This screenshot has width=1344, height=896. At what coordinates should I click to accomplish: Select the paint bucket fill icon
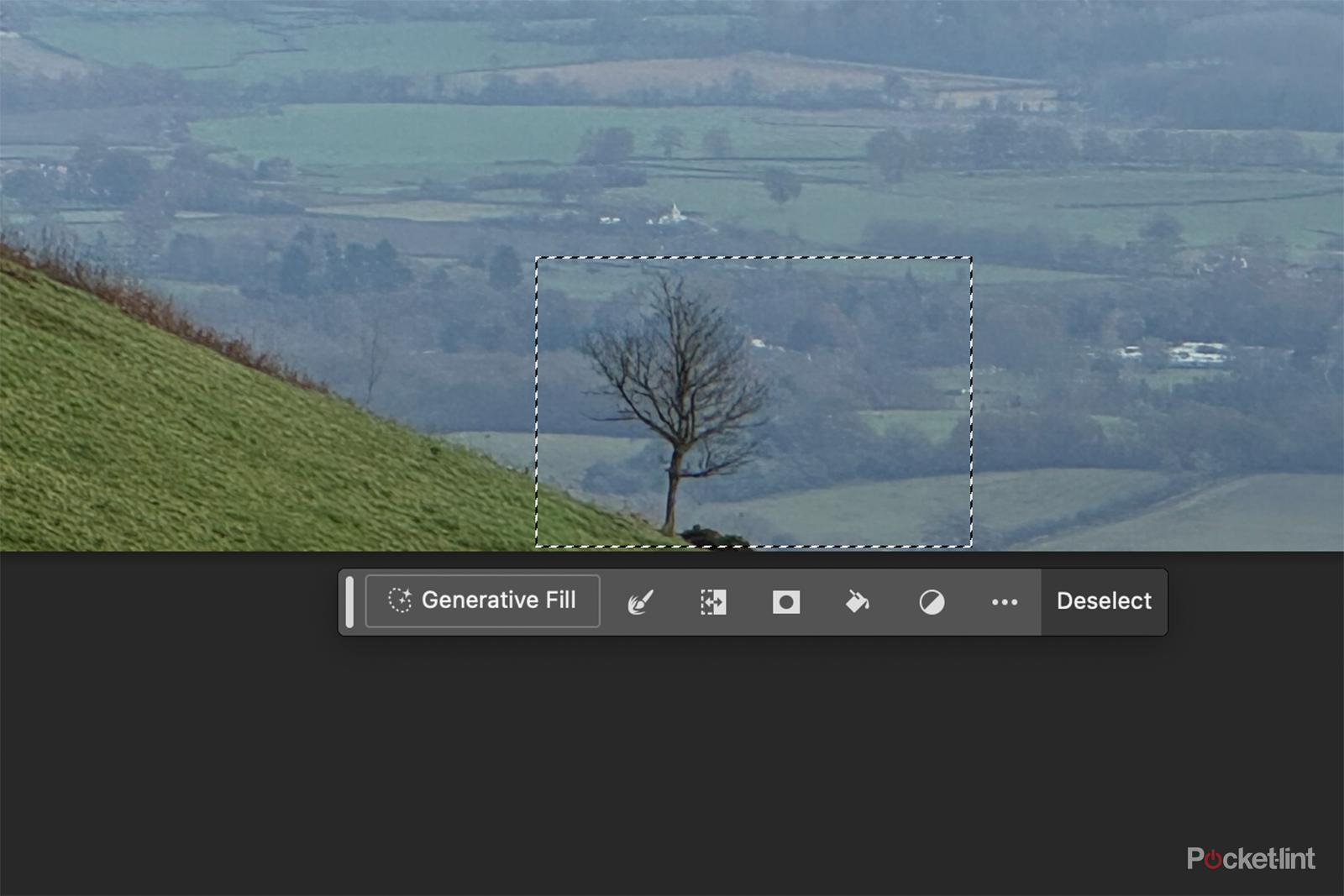point(858,601)
